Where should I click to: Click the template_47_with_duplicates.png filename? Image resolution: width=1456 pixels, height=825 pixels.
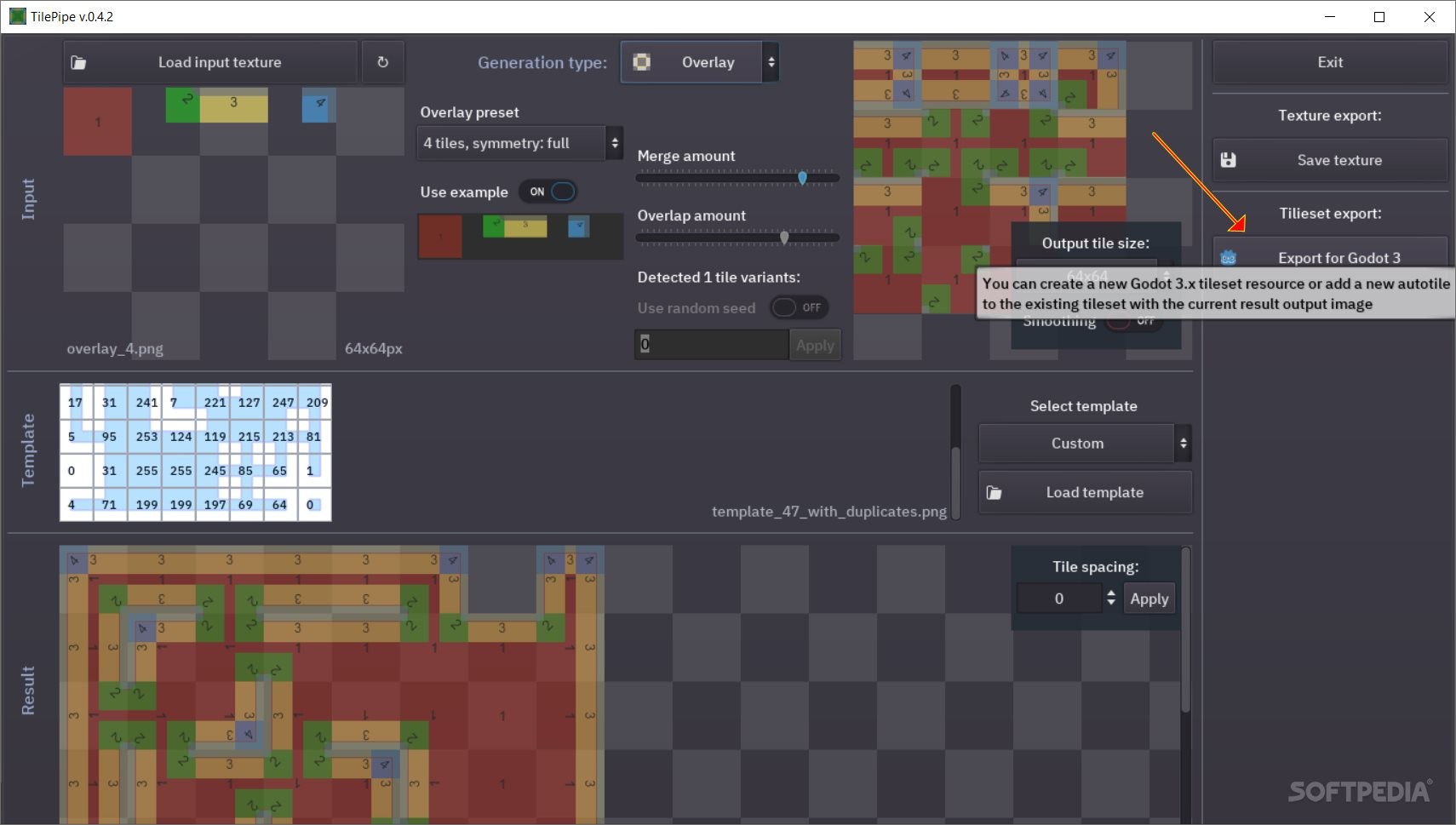coord(829,511)
